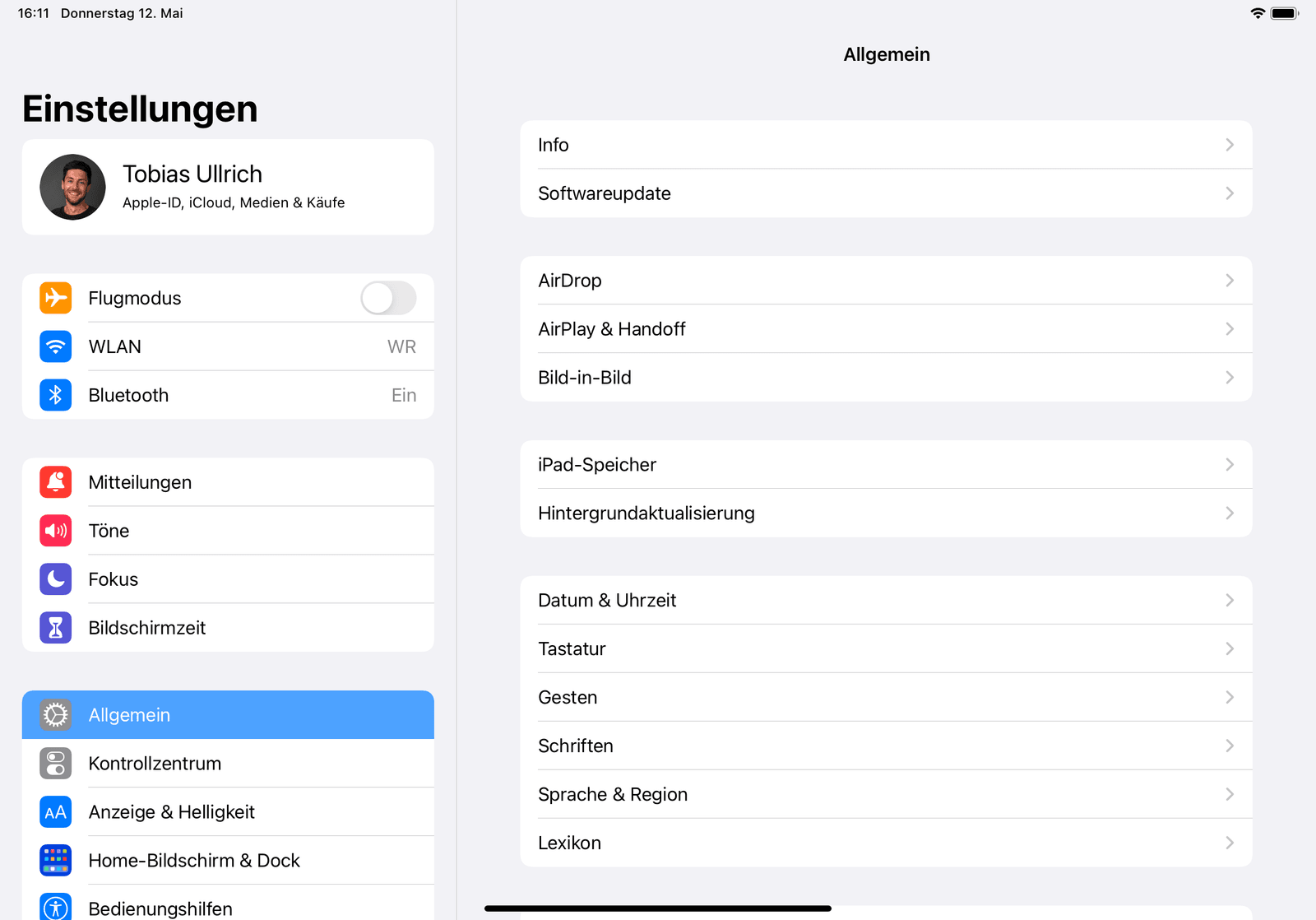This screenshot has width=1316, height=920.
Task: Toggle the Flugmodus switch on
Action: pos(388,298)
